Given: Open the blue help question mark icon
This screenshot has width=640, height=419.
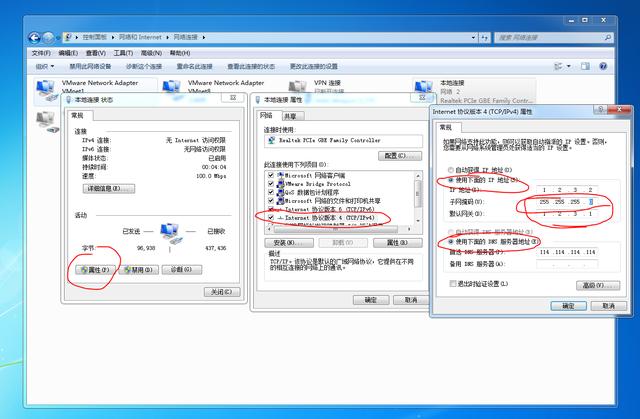Looking at the screenshot, I should (x=603, y=66).
